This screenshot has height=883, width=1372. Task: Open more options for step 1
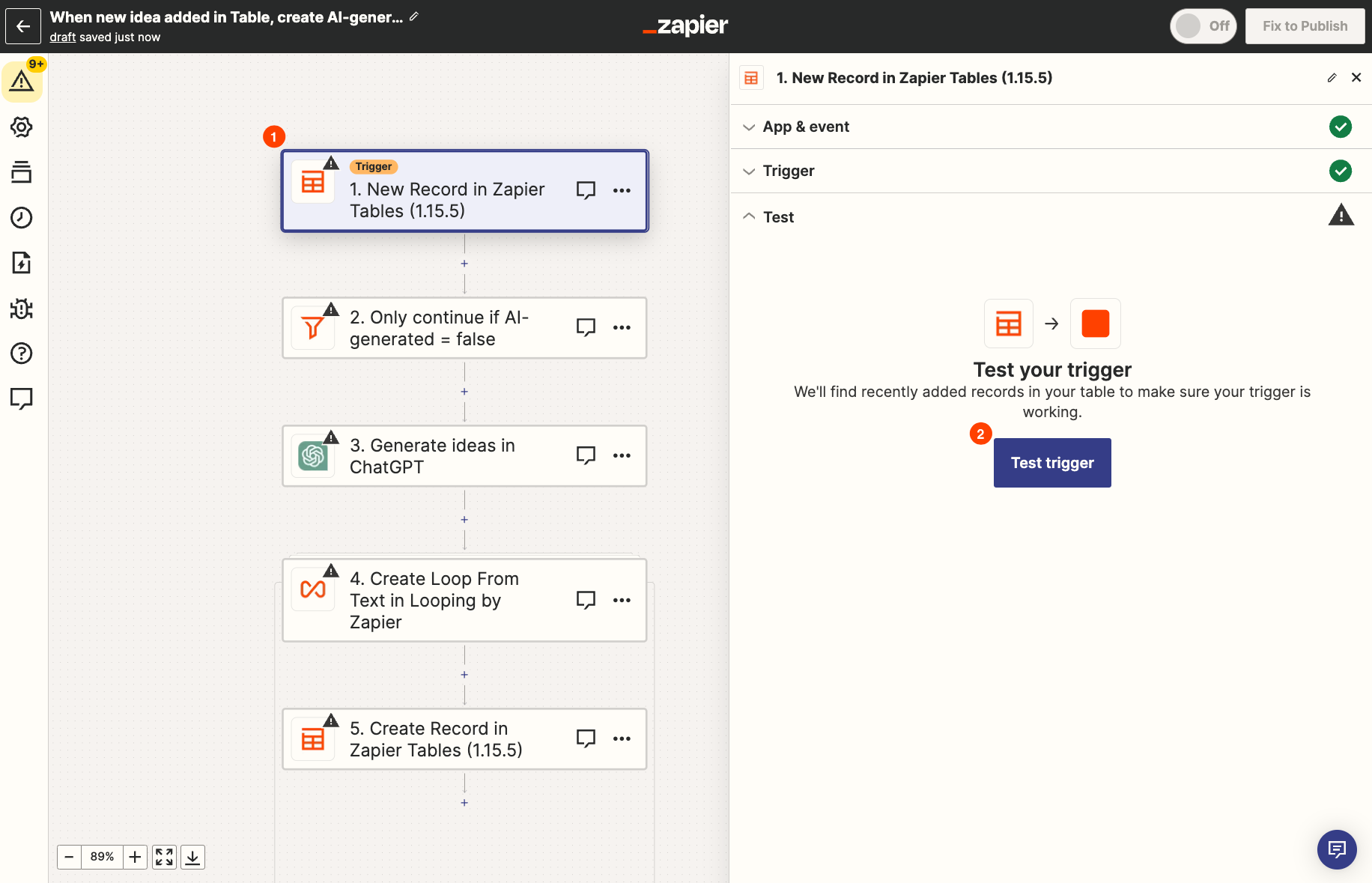tap(622, 190)
